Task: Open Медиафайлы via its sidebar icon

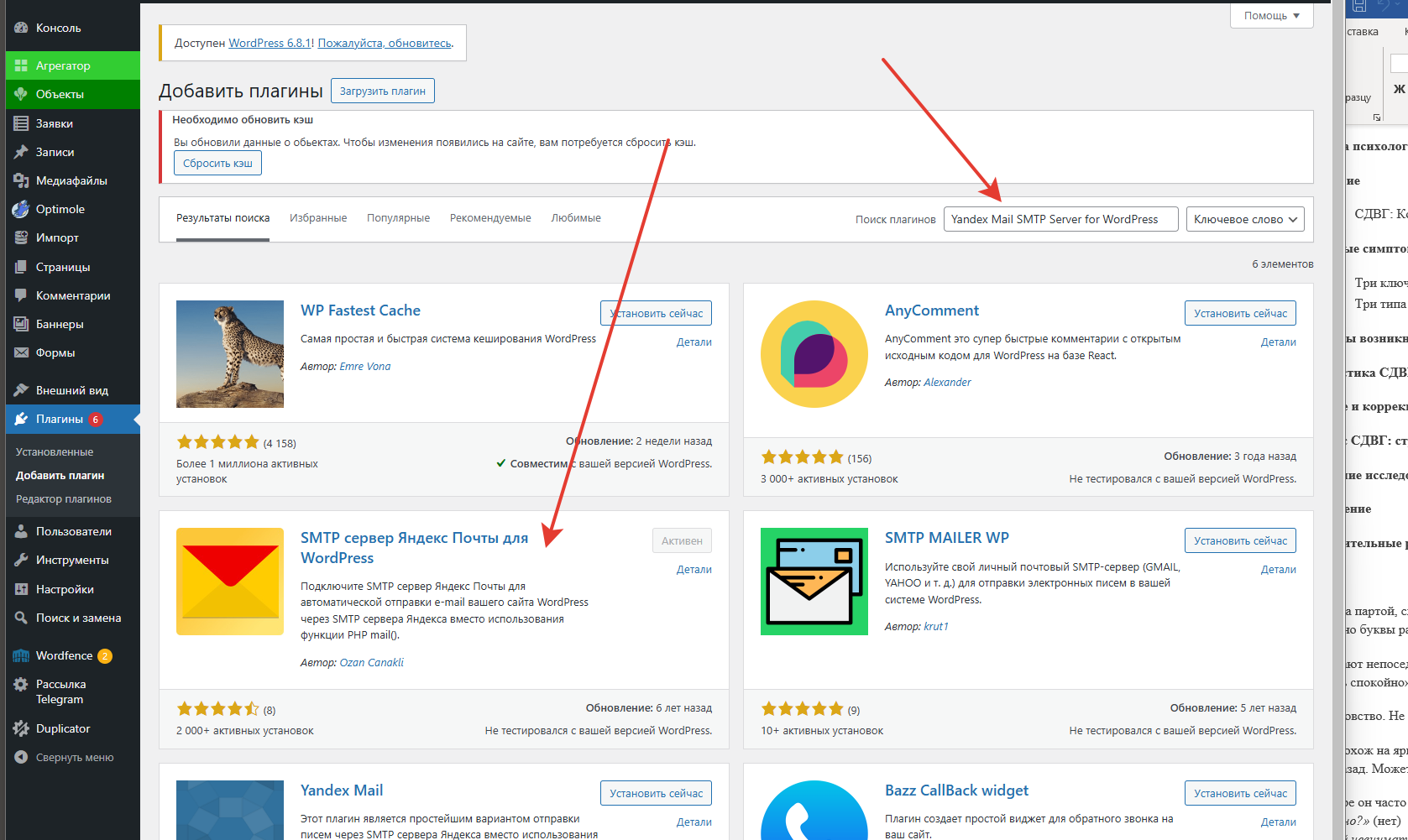Action: [21, 180]
